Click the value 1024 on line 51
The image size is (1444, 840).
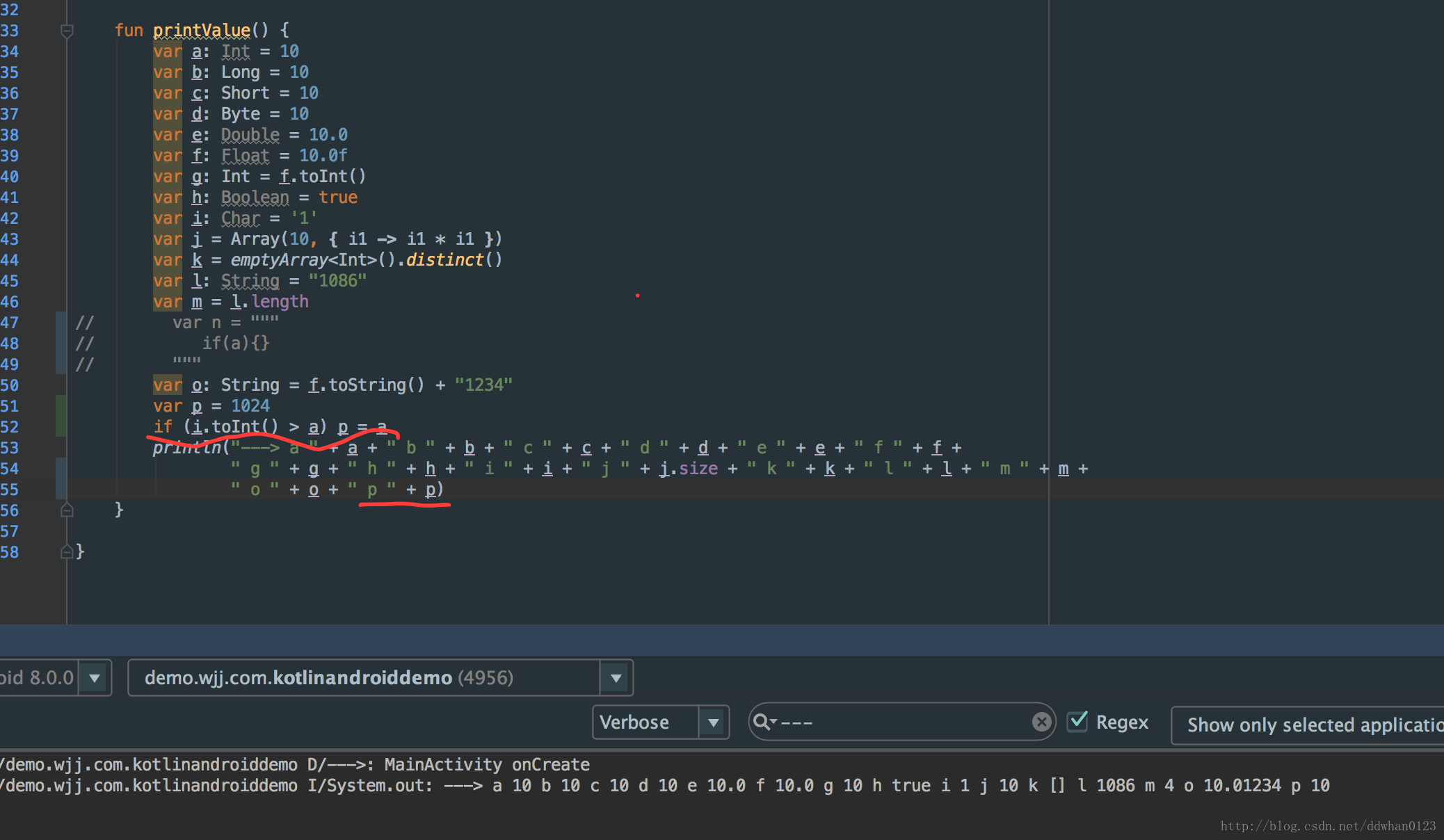coord(250,406)
